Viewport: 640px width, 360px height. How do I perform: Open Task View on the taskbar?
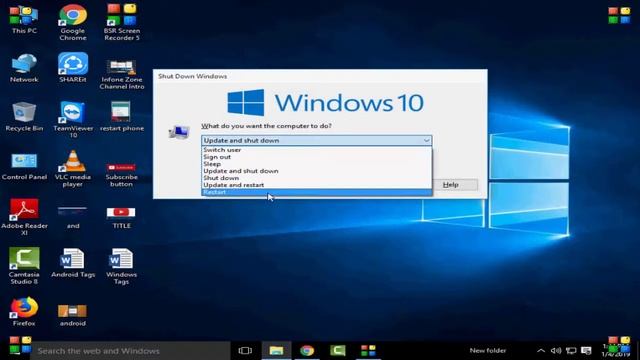click(245, 351)
